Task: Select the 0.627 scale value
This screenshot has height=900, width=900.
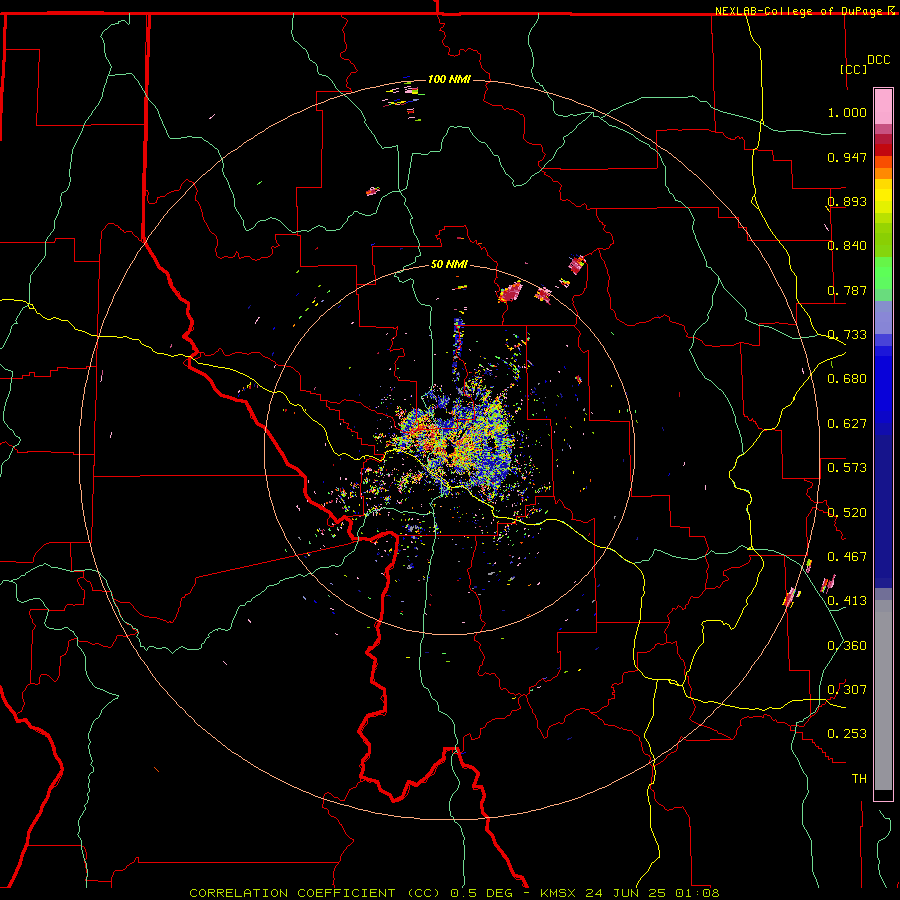Action: tap(847, 424)
